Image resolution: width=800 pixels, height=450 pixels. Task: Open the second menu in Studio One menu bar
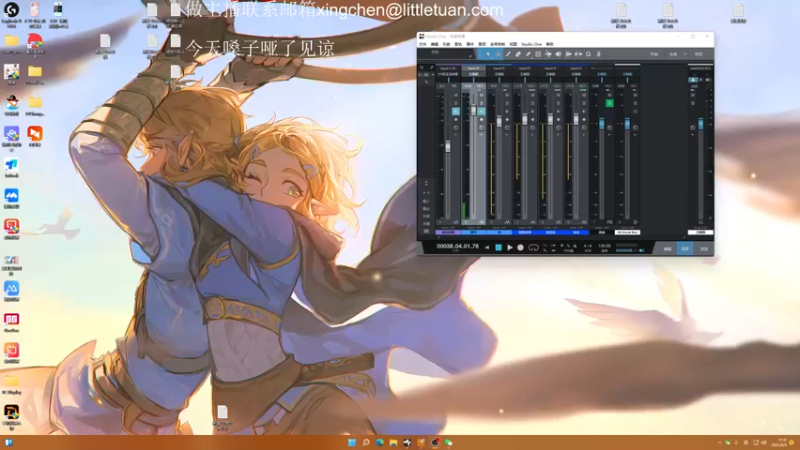[x=435, y=44]
